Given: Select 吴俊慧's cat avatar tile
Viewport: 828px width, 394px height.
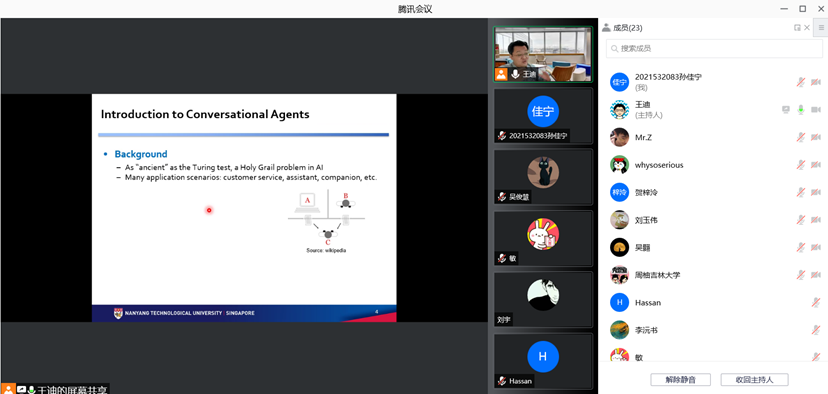Looking at the screenshot, I should click(543, 177).
